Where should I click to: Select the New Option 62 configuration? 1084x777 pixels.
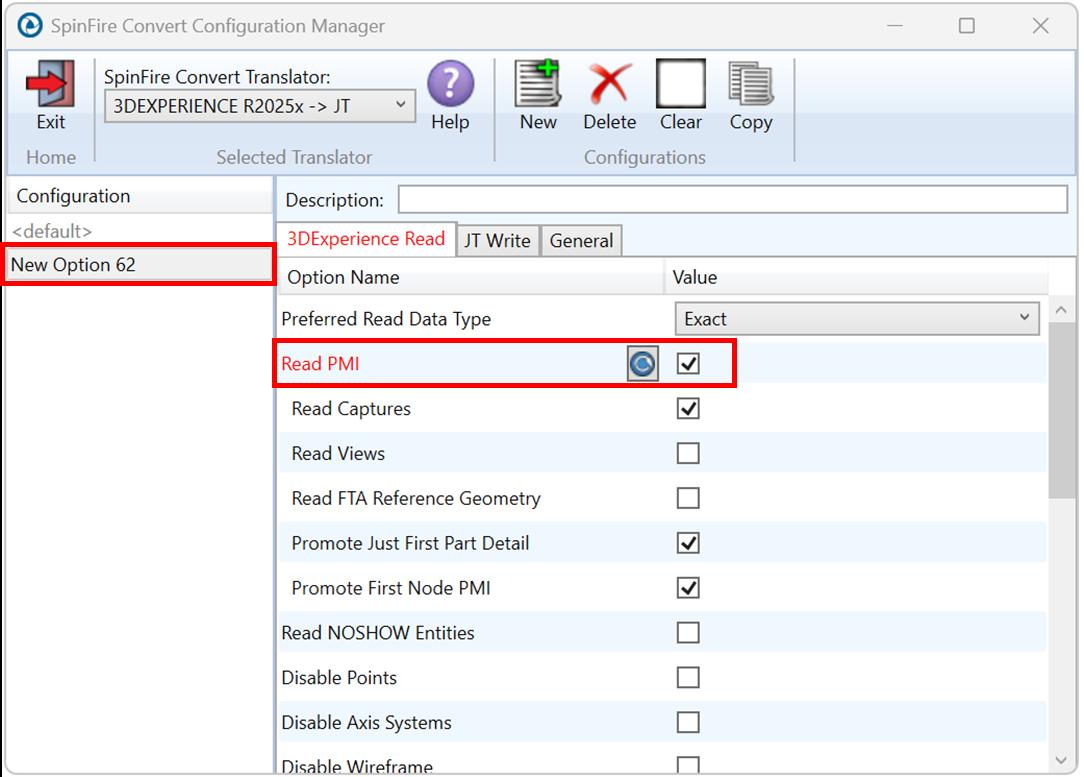point(139,265)
